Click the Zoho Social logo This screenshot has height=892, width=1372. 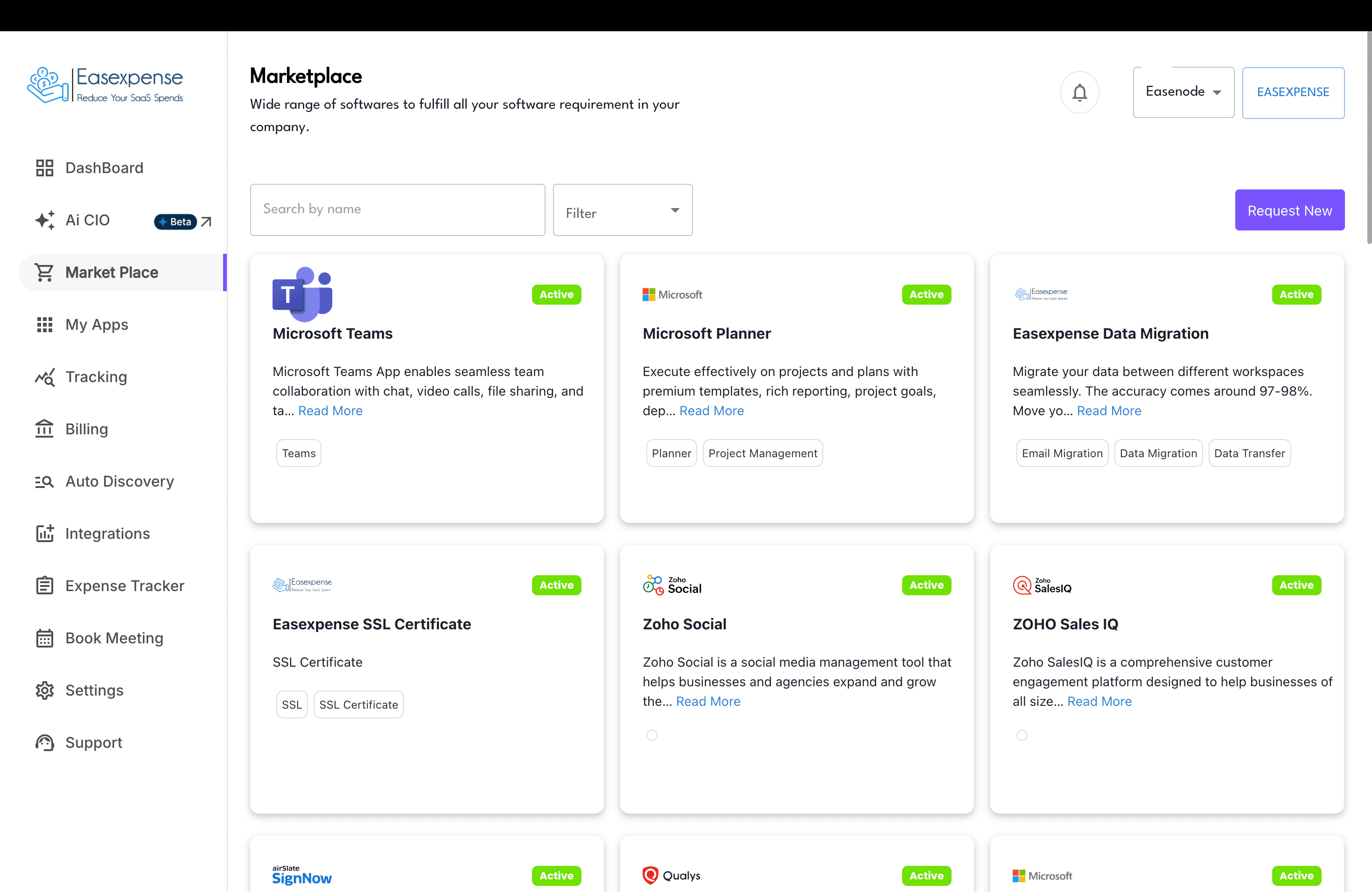coord(672,585)
